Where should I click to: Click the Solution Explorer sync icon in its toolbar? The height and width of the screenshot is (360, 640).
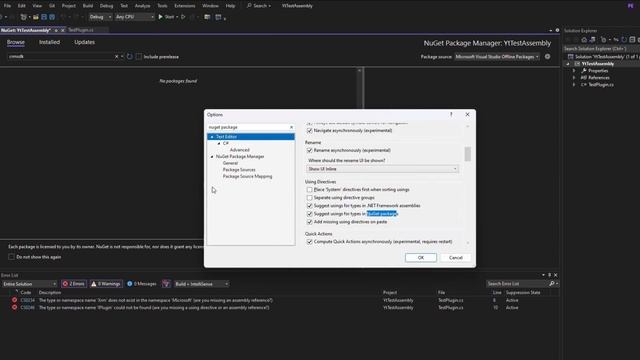coord(624,40)
